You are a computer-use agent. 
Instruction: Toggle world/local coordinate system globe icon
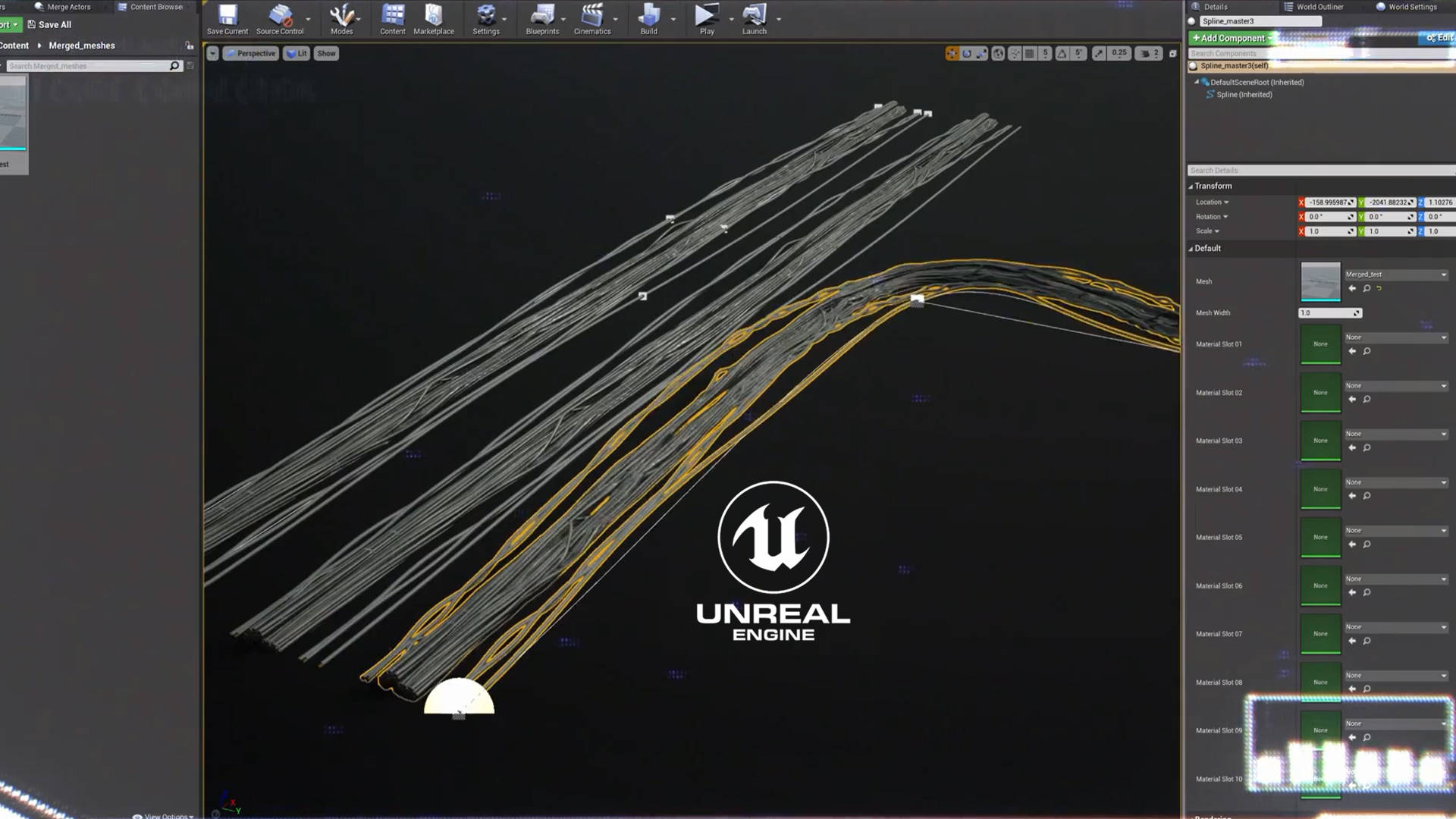coord(999,53)
